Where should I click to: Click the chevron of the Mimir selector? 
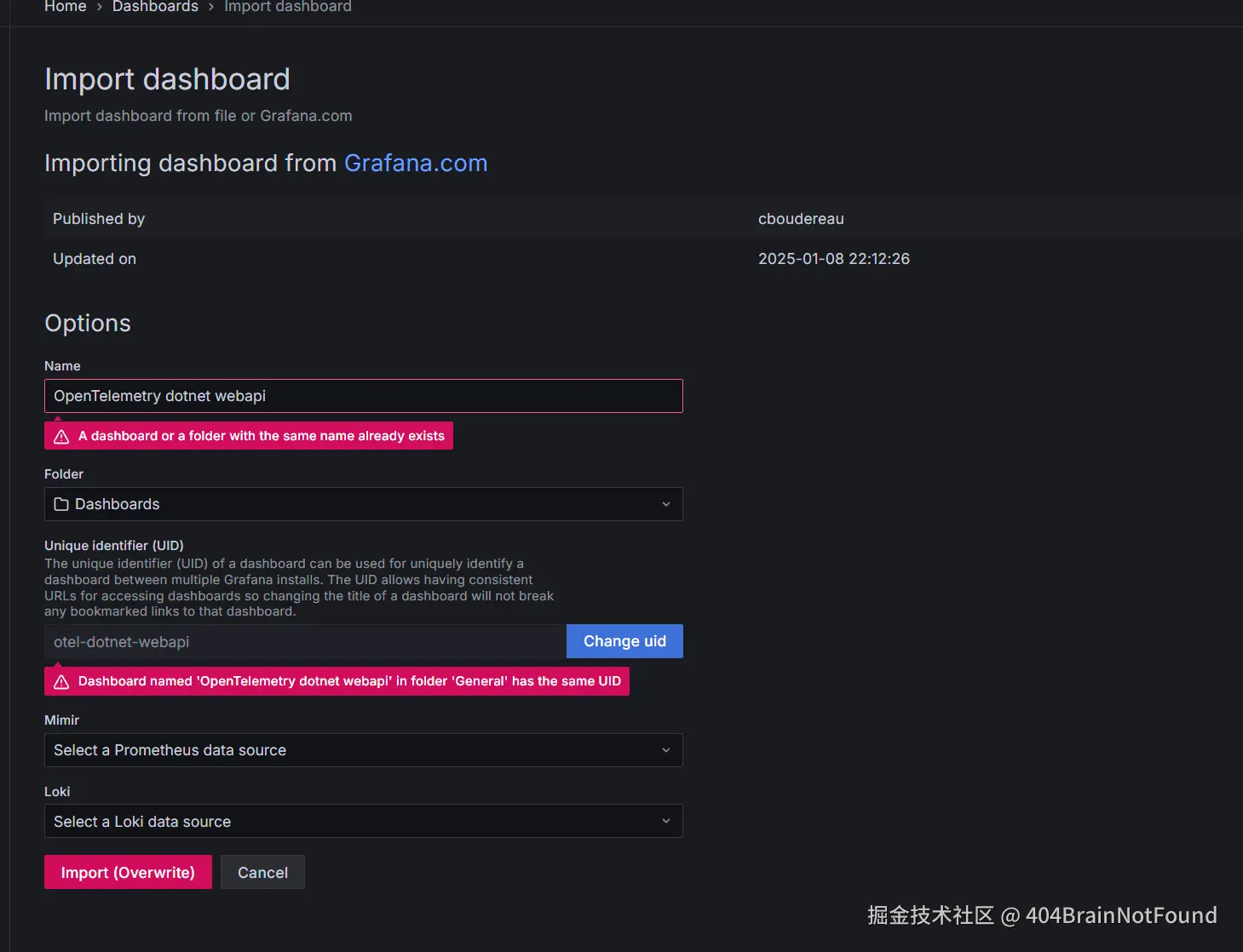click(x=666, y=750)
